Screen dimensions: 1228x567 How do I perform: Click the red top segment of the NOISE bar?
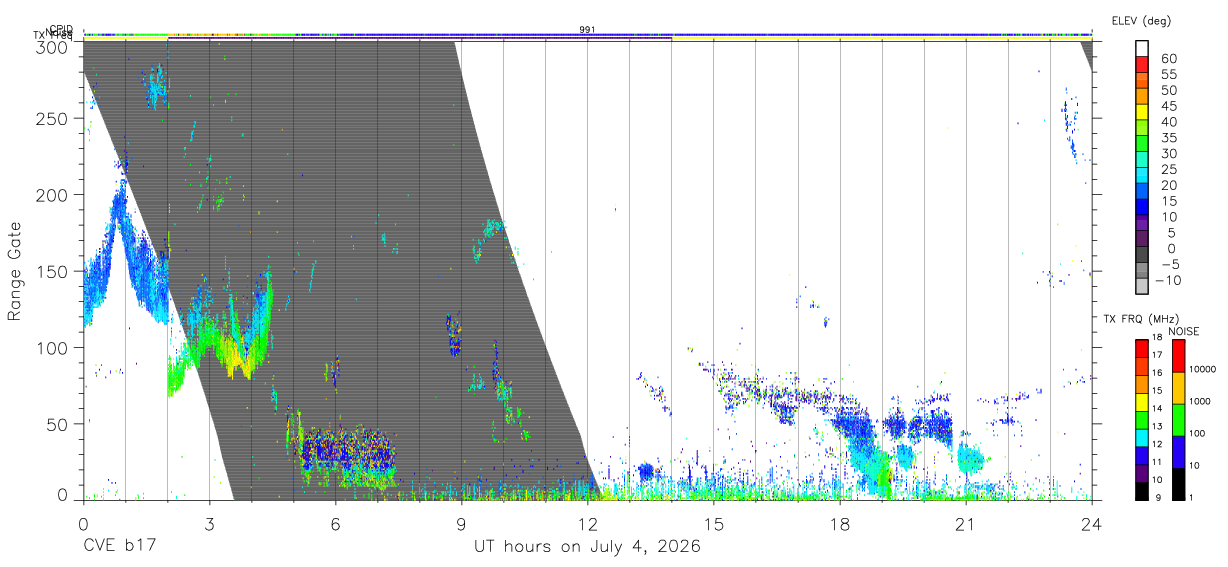tap(1177, 356)
